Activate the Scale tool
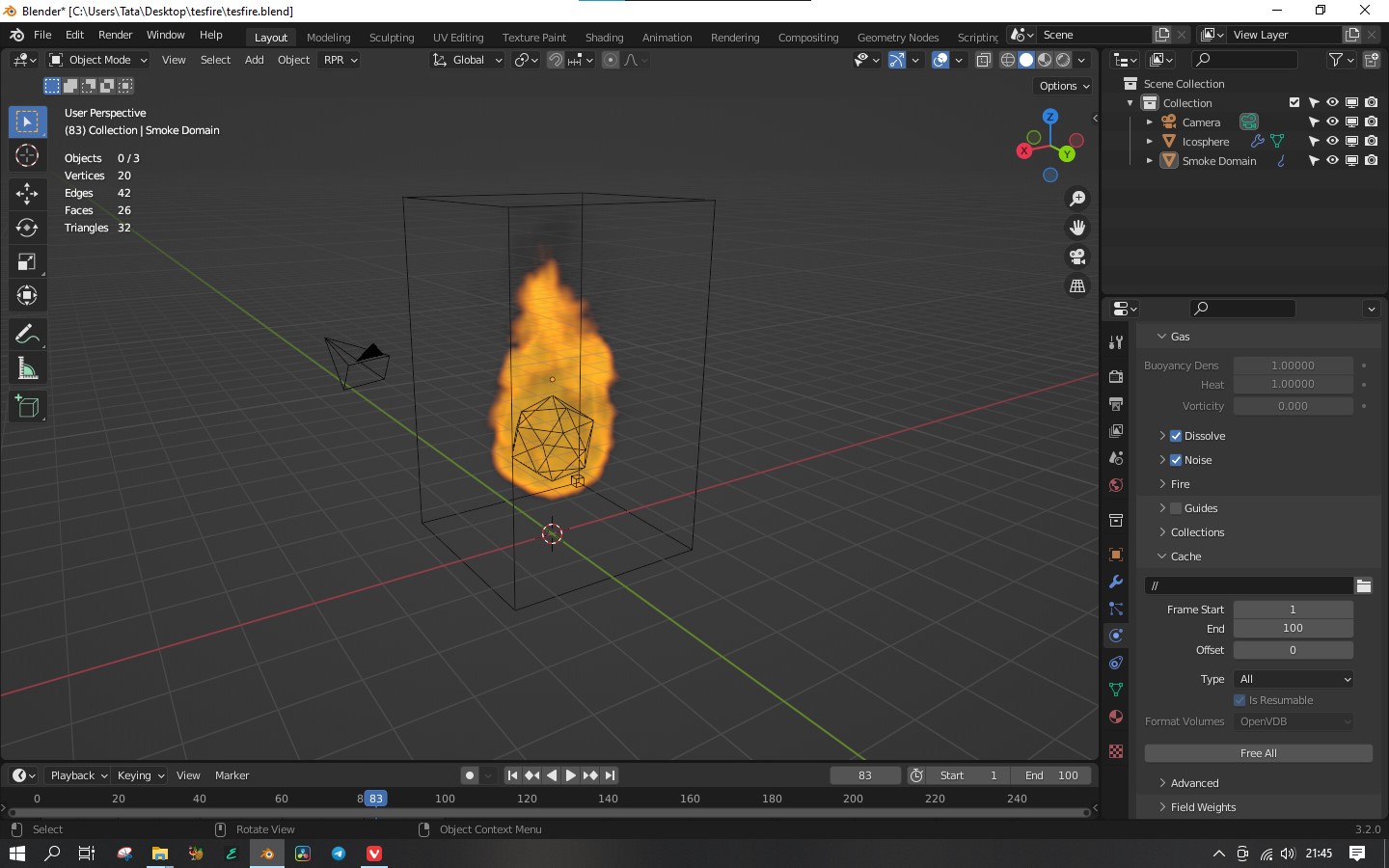Viewport: 1389px width, 868px height. (27, 261)
